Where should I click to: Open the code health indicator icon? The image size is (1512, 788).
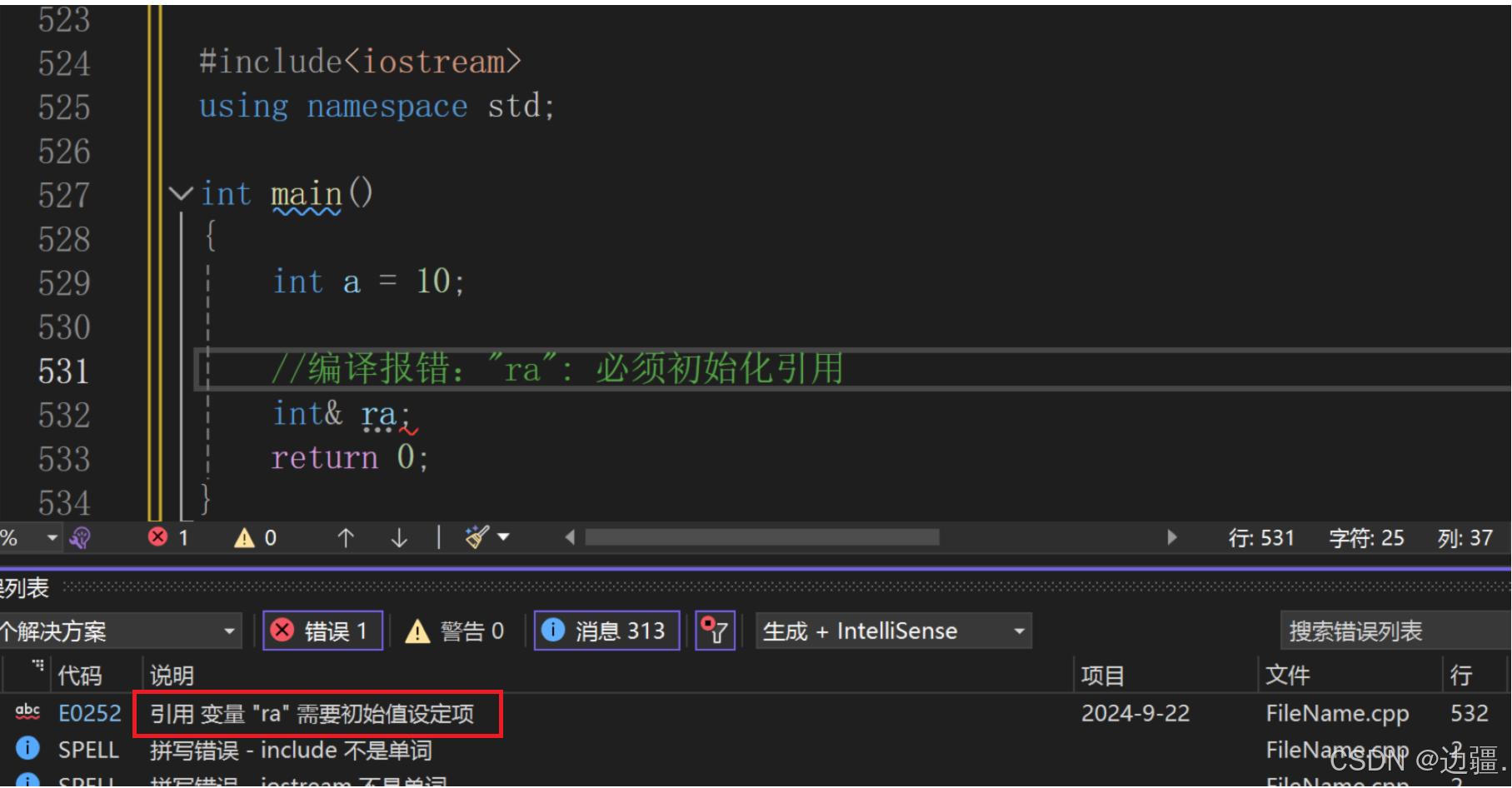[80, 538]
